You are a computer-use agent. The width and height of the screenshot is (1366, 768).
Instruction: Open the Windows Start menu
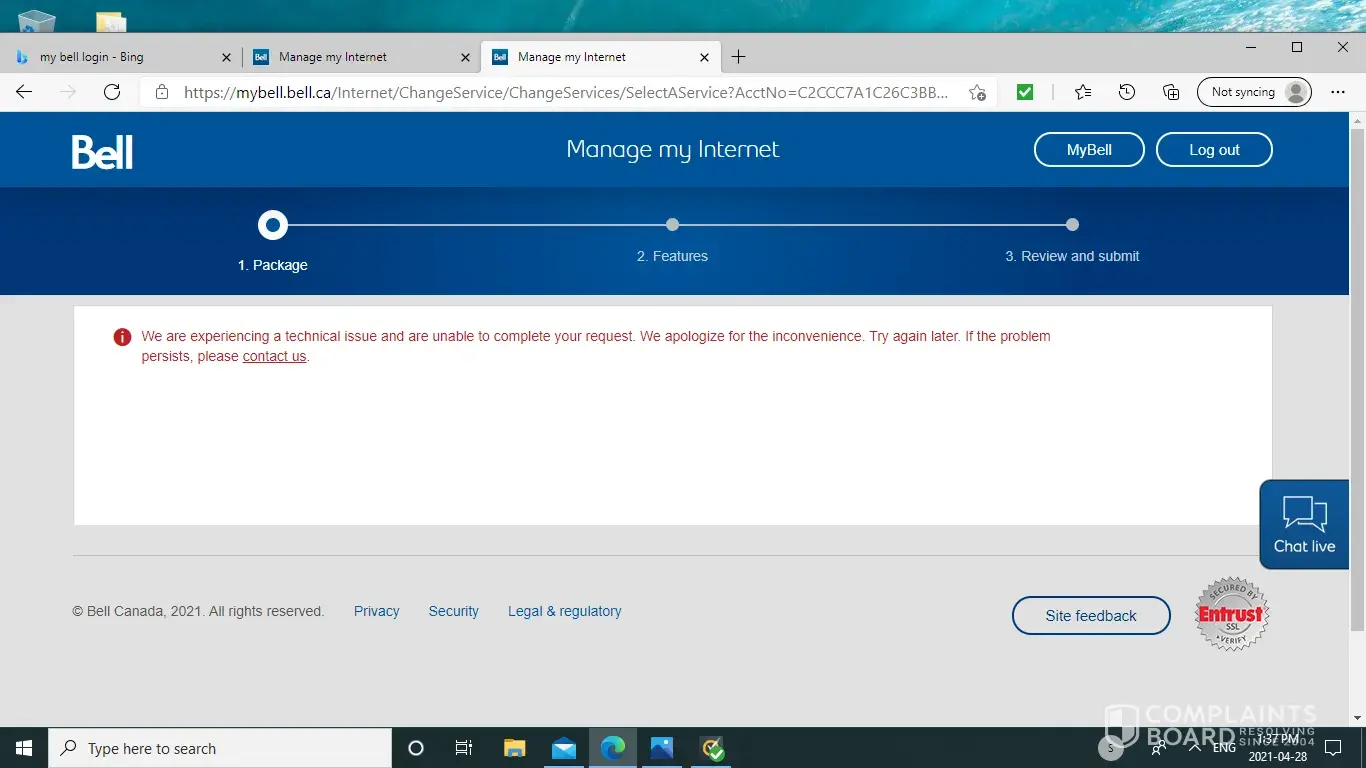pos(24,748)
